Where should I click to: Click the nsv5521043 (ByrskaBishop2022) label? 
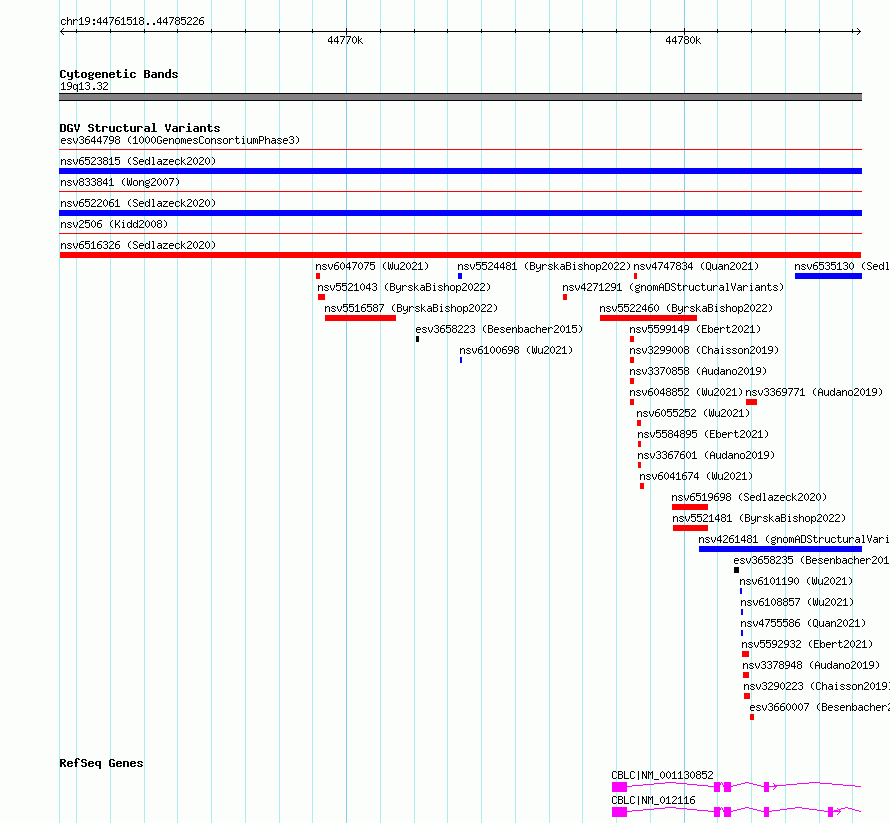(x=404, y=287)
